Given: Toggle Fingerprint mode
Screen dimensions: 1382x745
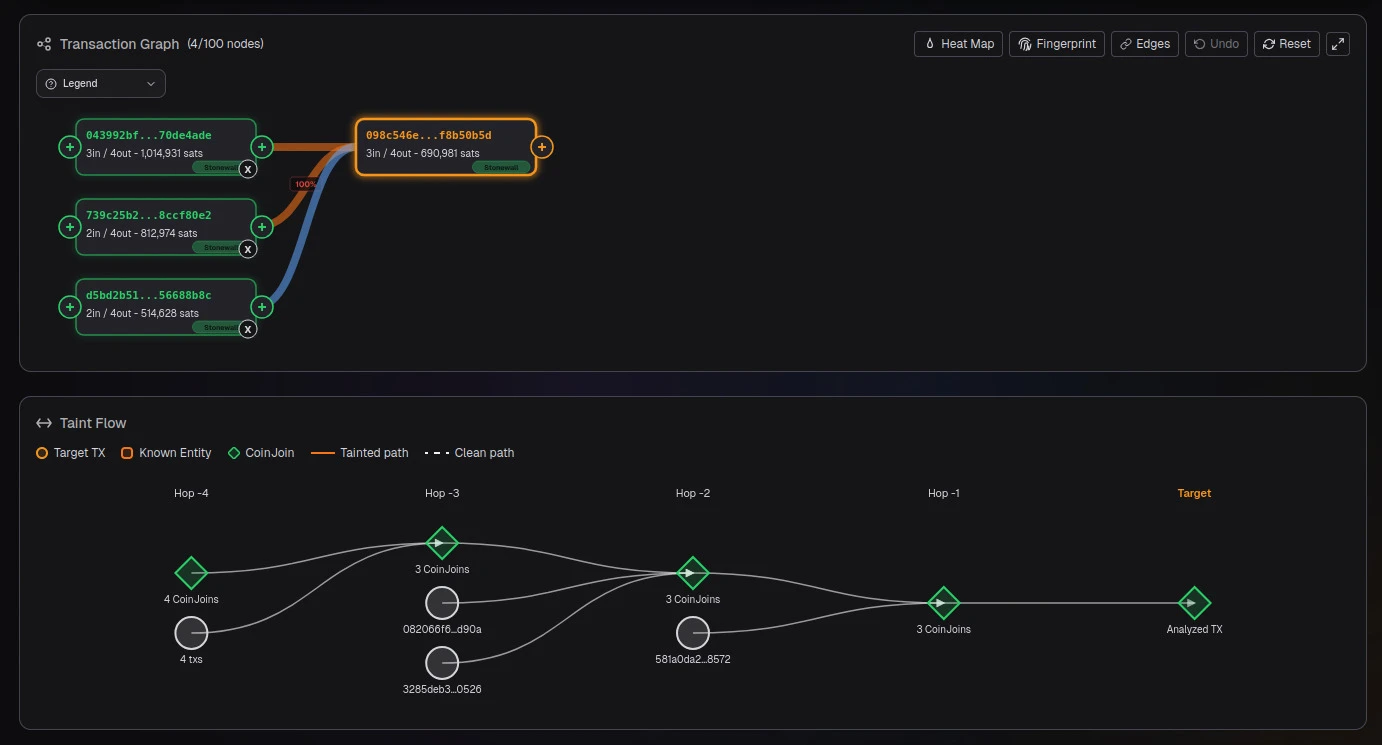Looking at the screenshot, I should coord(1057,44).
